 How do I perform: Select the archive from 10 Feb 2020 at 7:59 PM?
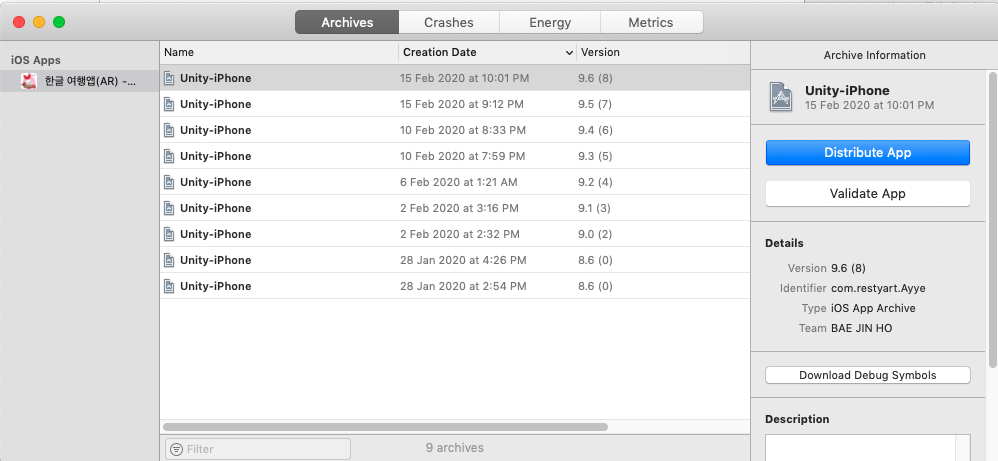455,156
